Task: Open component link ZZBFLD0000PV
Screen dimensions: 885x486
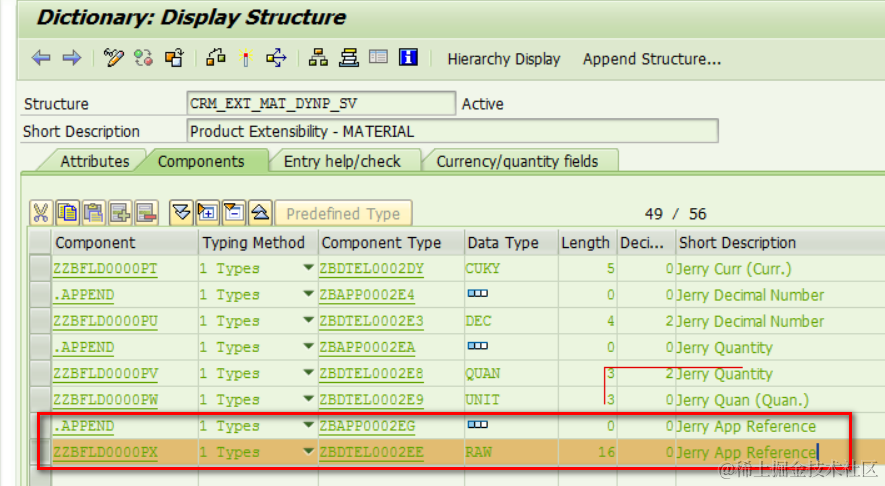Action: [x=105, y=374]
